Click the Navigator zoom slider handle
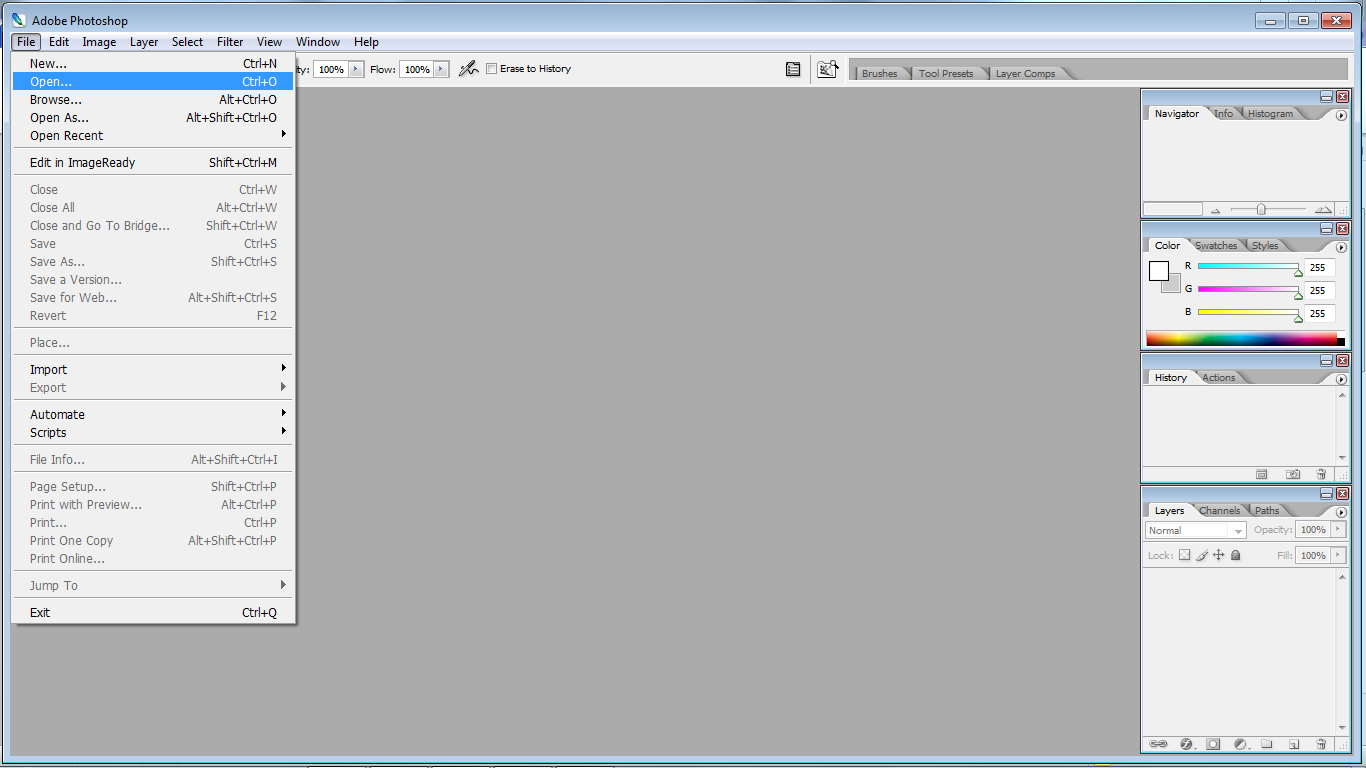This screenshot has width=1366, height=768. click(1261, 209)
